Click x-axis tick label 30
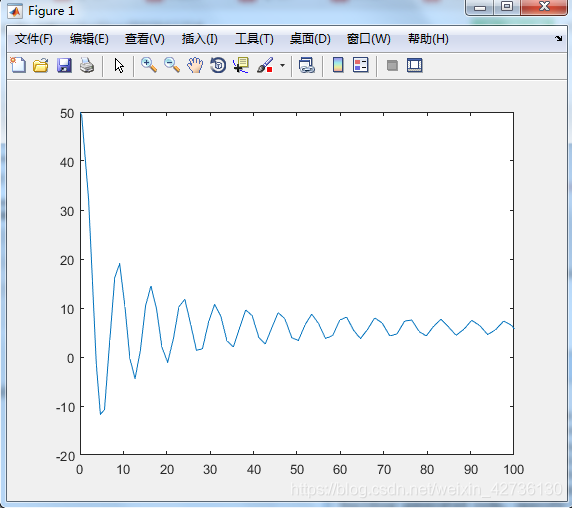572x508 pixels. 210,469
